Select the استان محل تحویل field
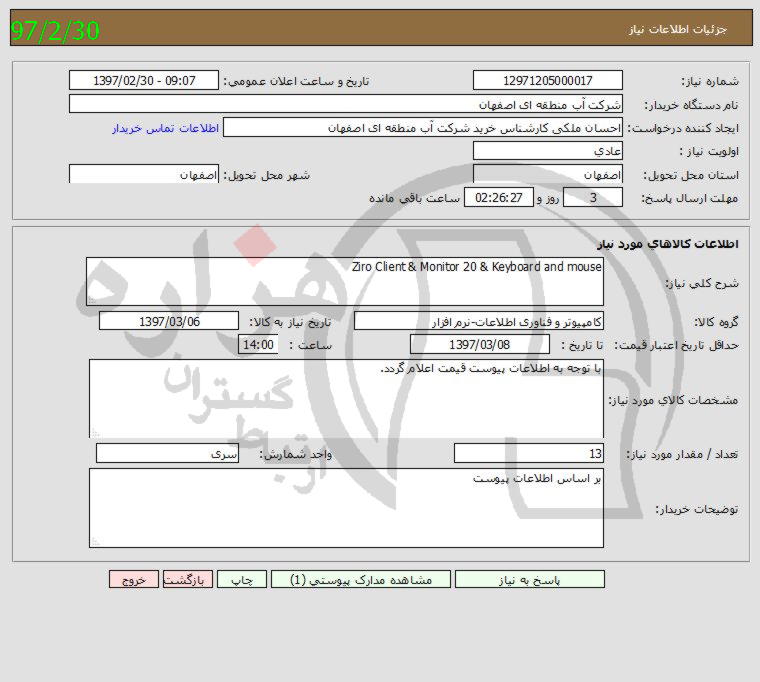Screen dimensions: 760x682 [x=547, y=174]
